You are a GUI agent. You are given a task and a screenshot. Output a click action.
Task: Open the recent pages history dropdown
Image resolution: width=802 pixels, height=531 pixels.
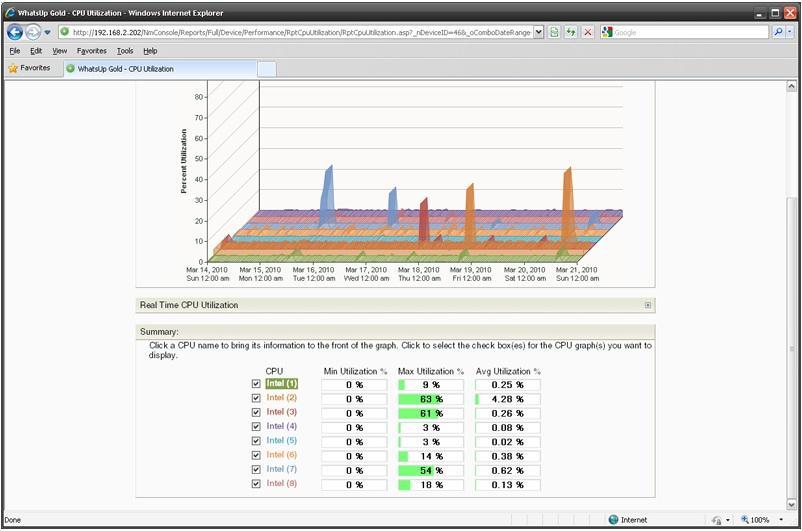pyautogui.click(x=47, y=32)
